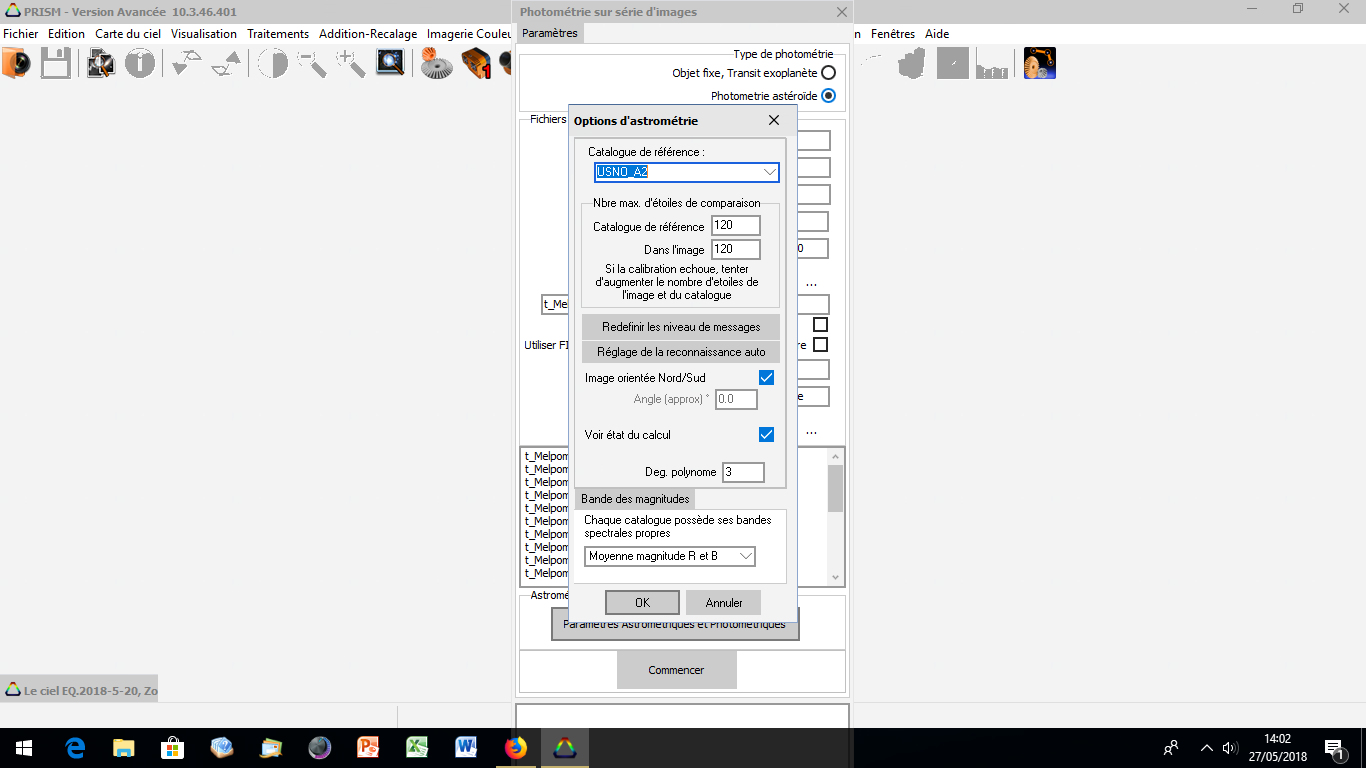Click the gears and orange linkage icon
Image resolution: width=1366 pixels, height=768 pixels.
click(1040, 64)
